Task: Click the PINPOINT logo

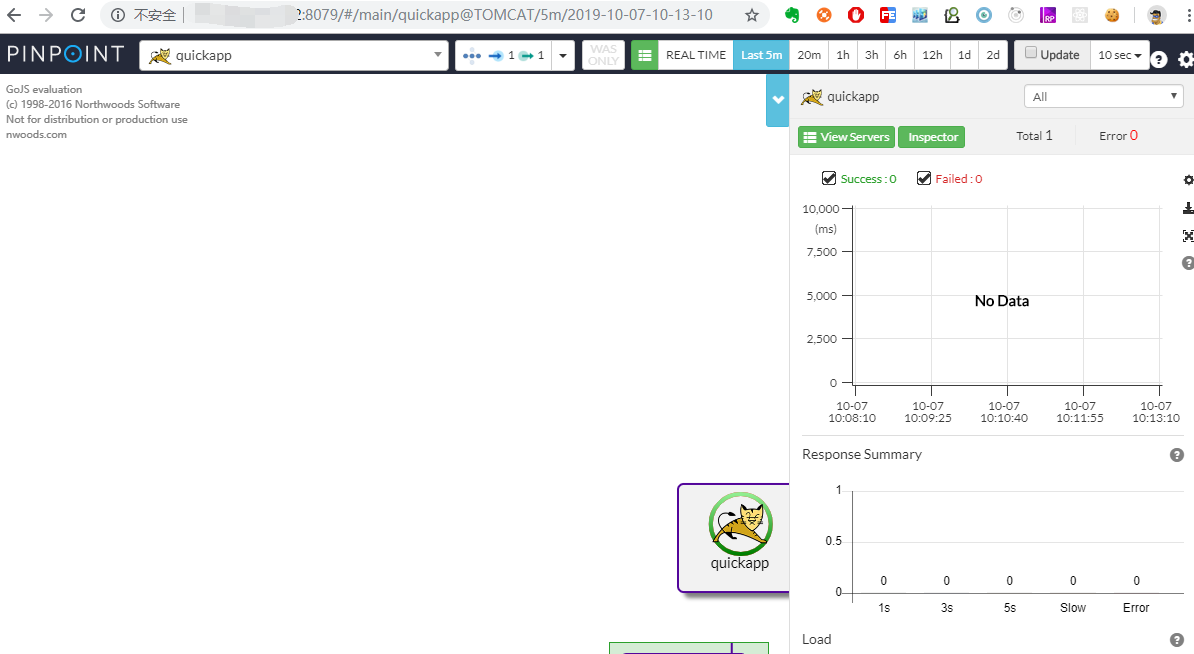Action: pos(65,54)
